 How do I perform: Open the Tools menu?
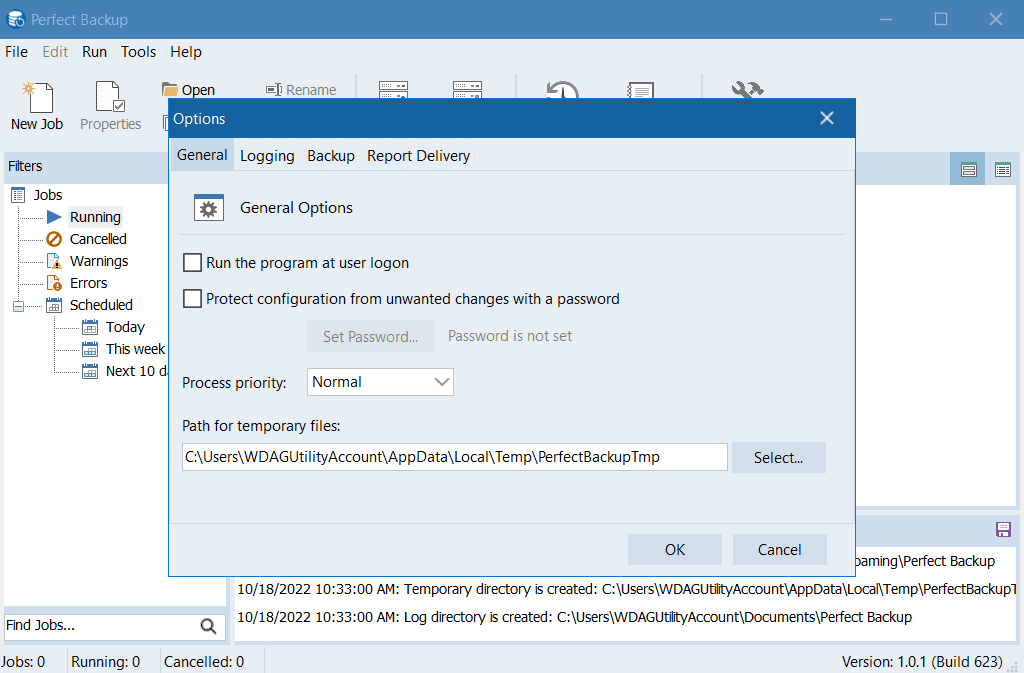coord(139,52)
